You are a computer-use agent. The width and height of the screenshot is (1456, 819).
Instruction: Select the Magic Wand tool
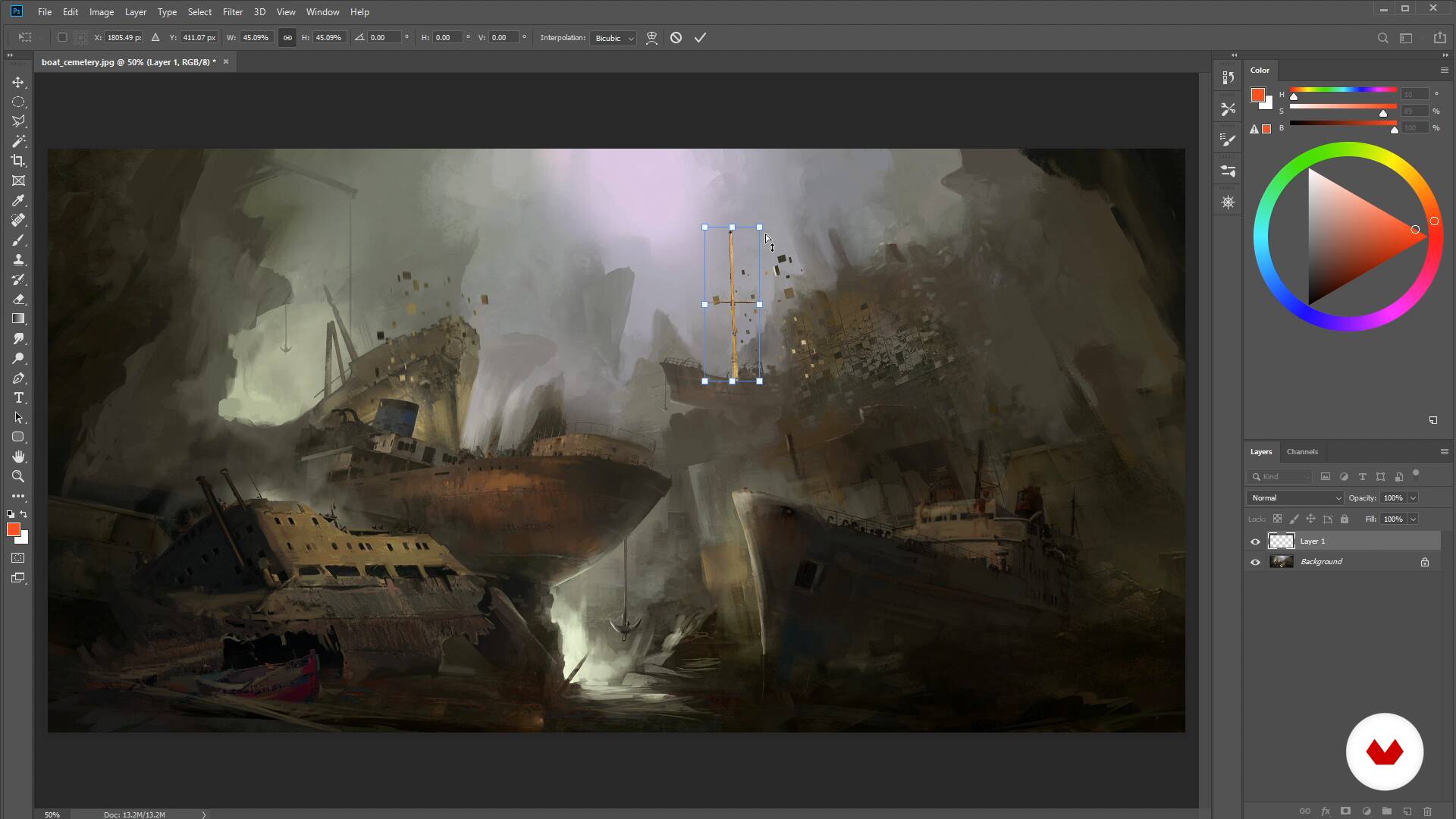click(18, 141)
